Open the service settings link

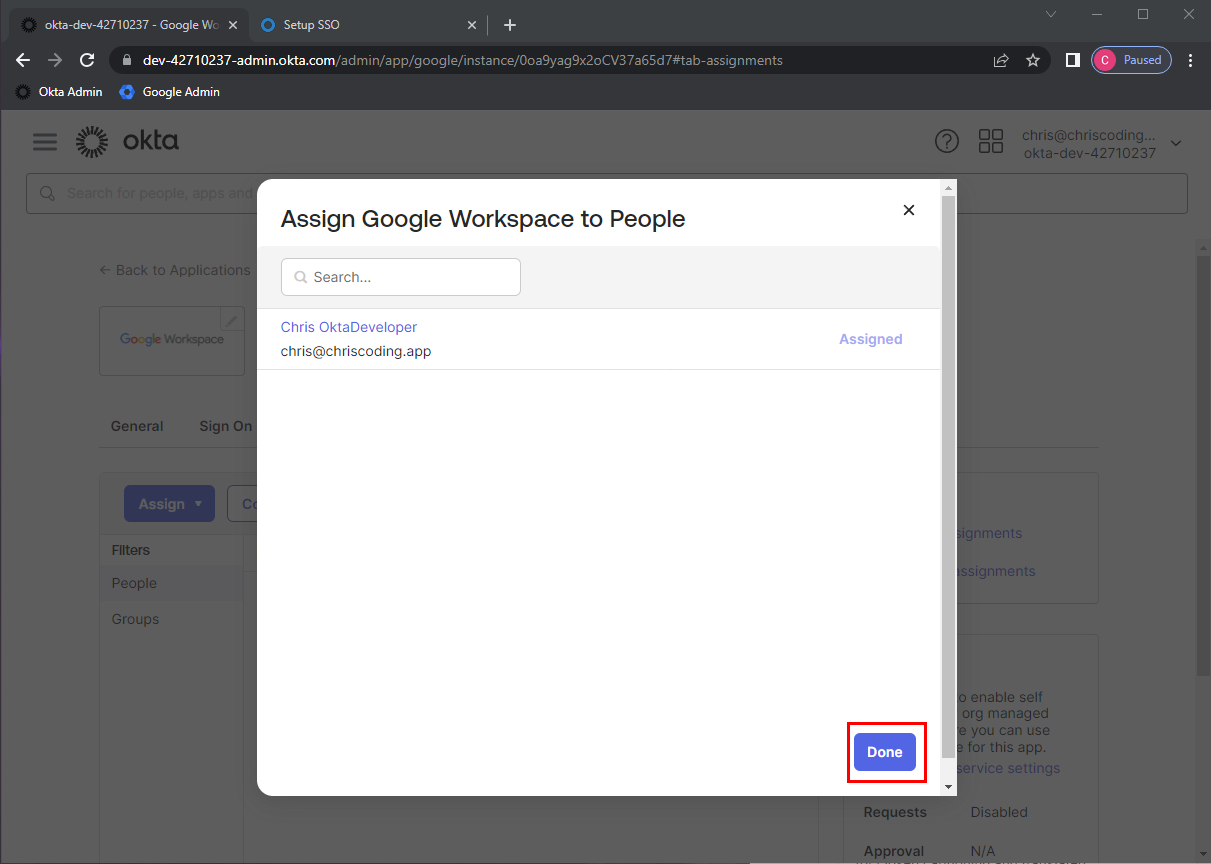[x=1008, y=768]
